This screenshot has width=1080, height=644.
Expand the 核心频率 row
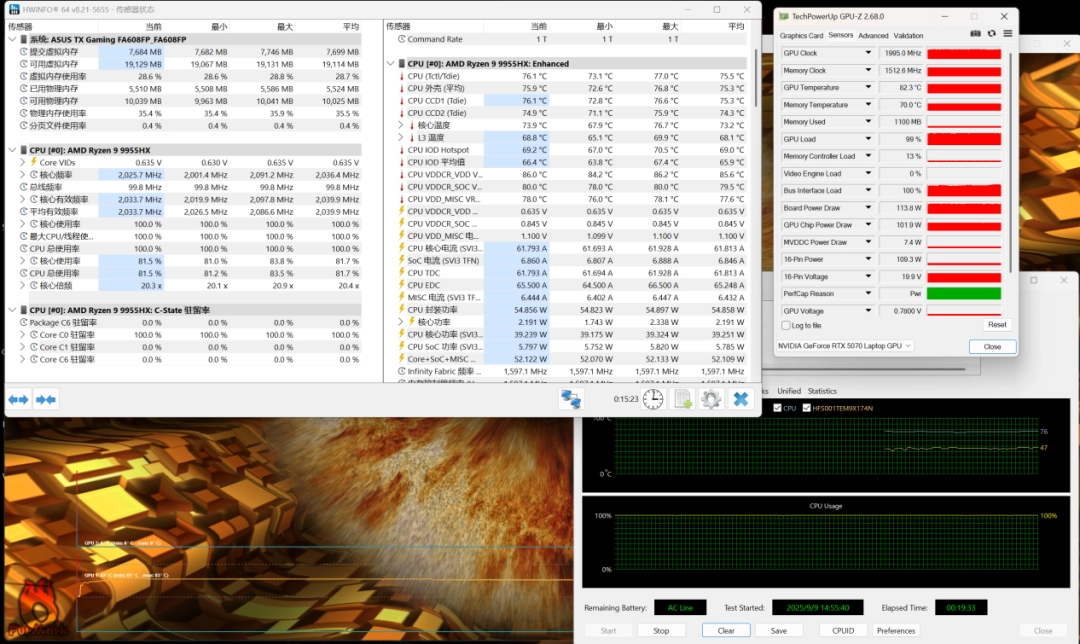click(x=23, y=175)
